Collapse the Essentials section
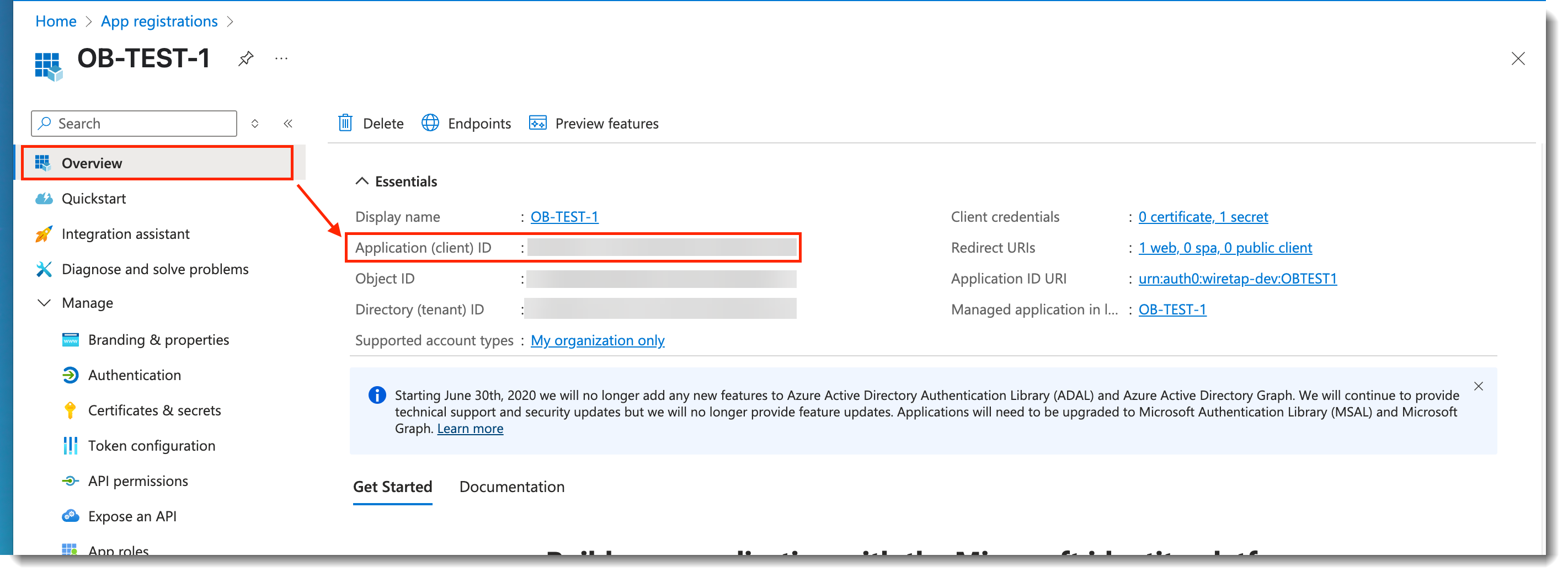Screen dimensions: 1568x577 tap(361, 181)
